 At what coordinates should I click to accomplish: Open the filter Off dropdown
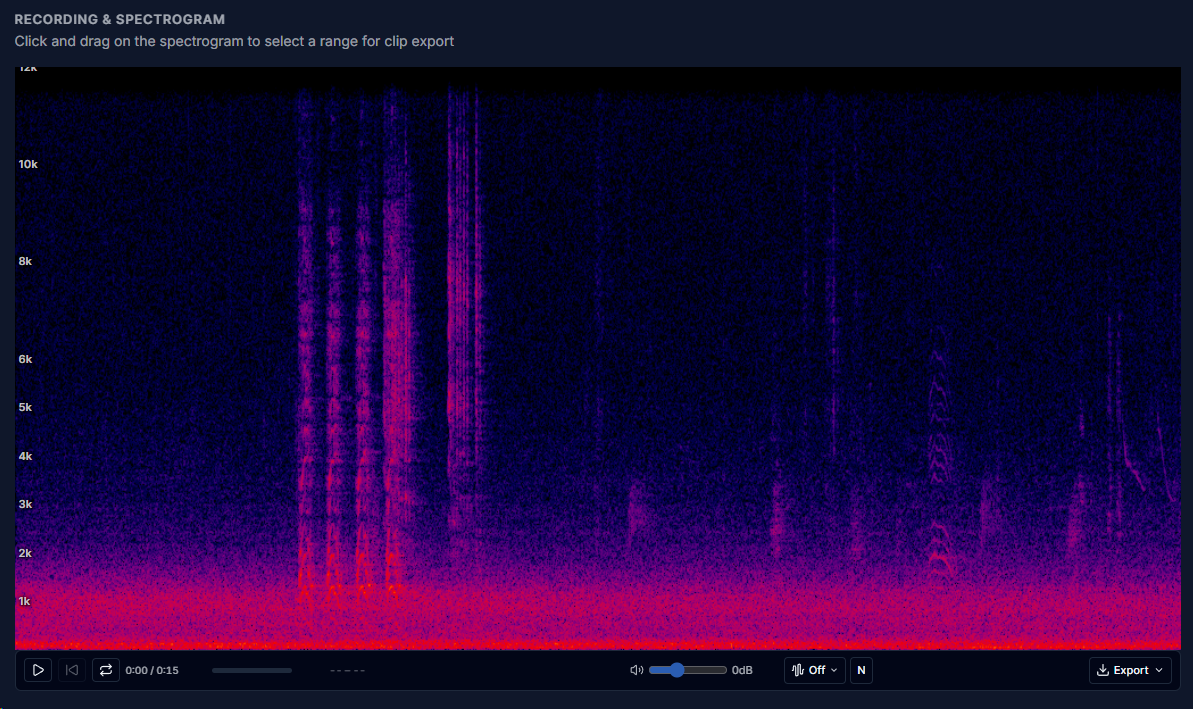point(815,670)
